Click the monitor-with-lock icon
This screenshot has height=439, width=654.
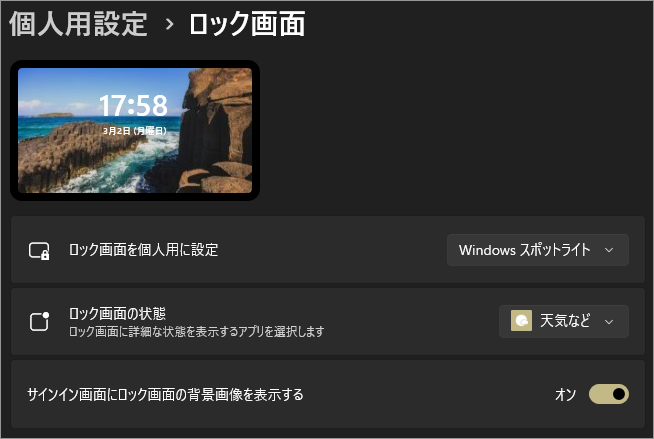(39, 251)
